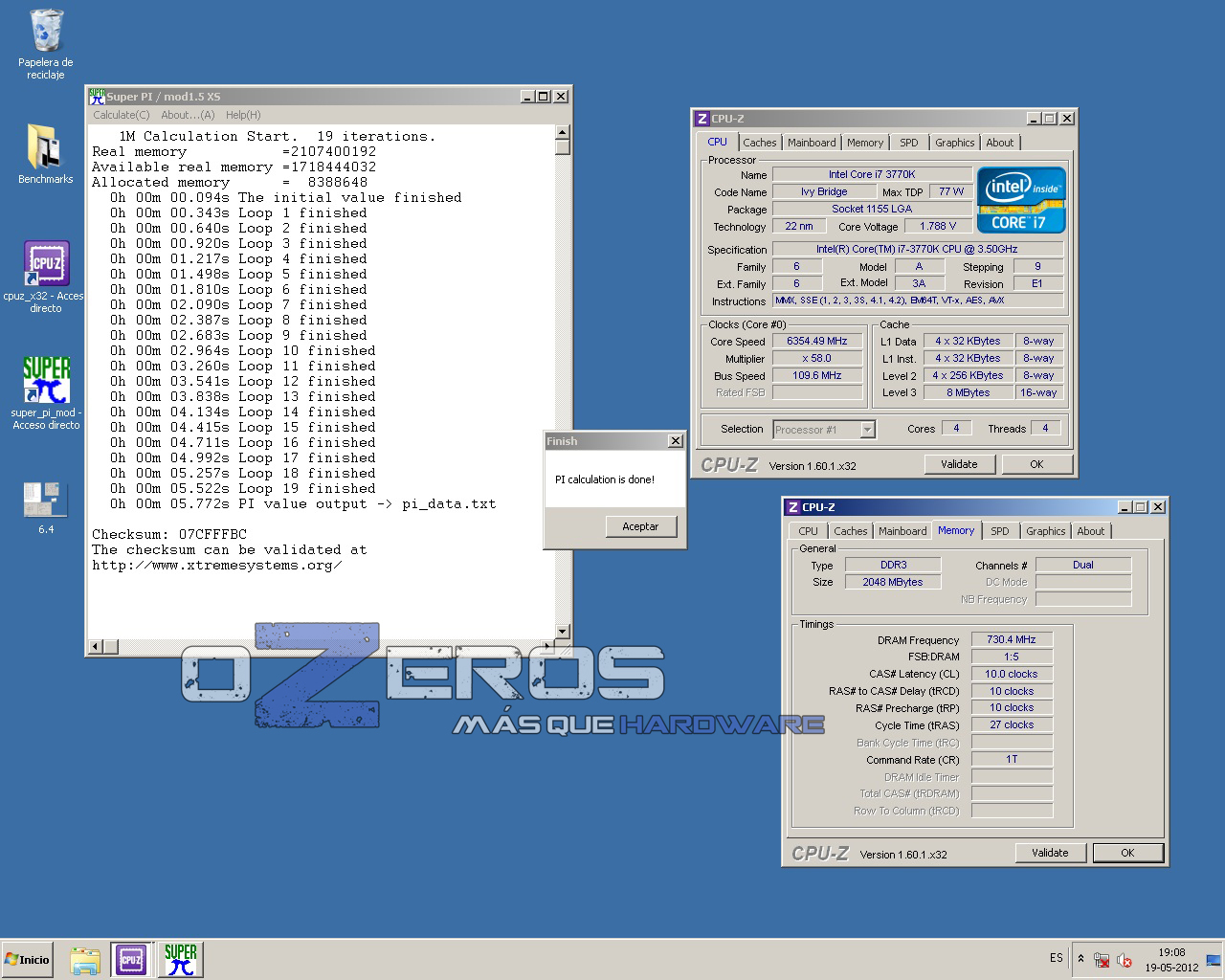Click the Multiplier x 58.0 field
This screenshot has width=1225, height=980.
pos(817,358)
